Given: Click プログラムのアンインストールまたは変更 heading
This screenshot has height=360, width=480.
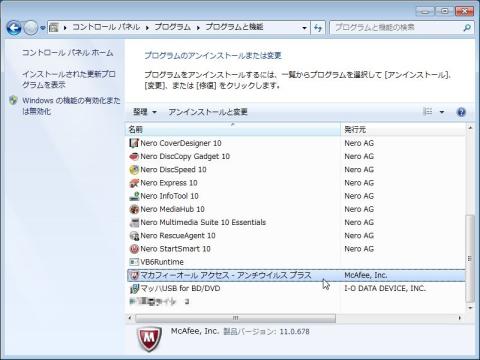Looking at the screenshot, I should (213, 56).
